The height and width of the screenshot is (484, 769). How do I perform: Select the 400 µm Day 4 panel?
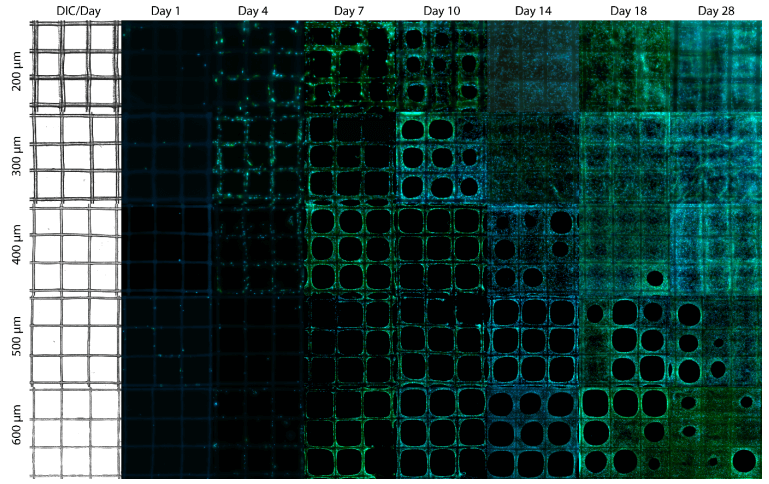click(258, 250)
